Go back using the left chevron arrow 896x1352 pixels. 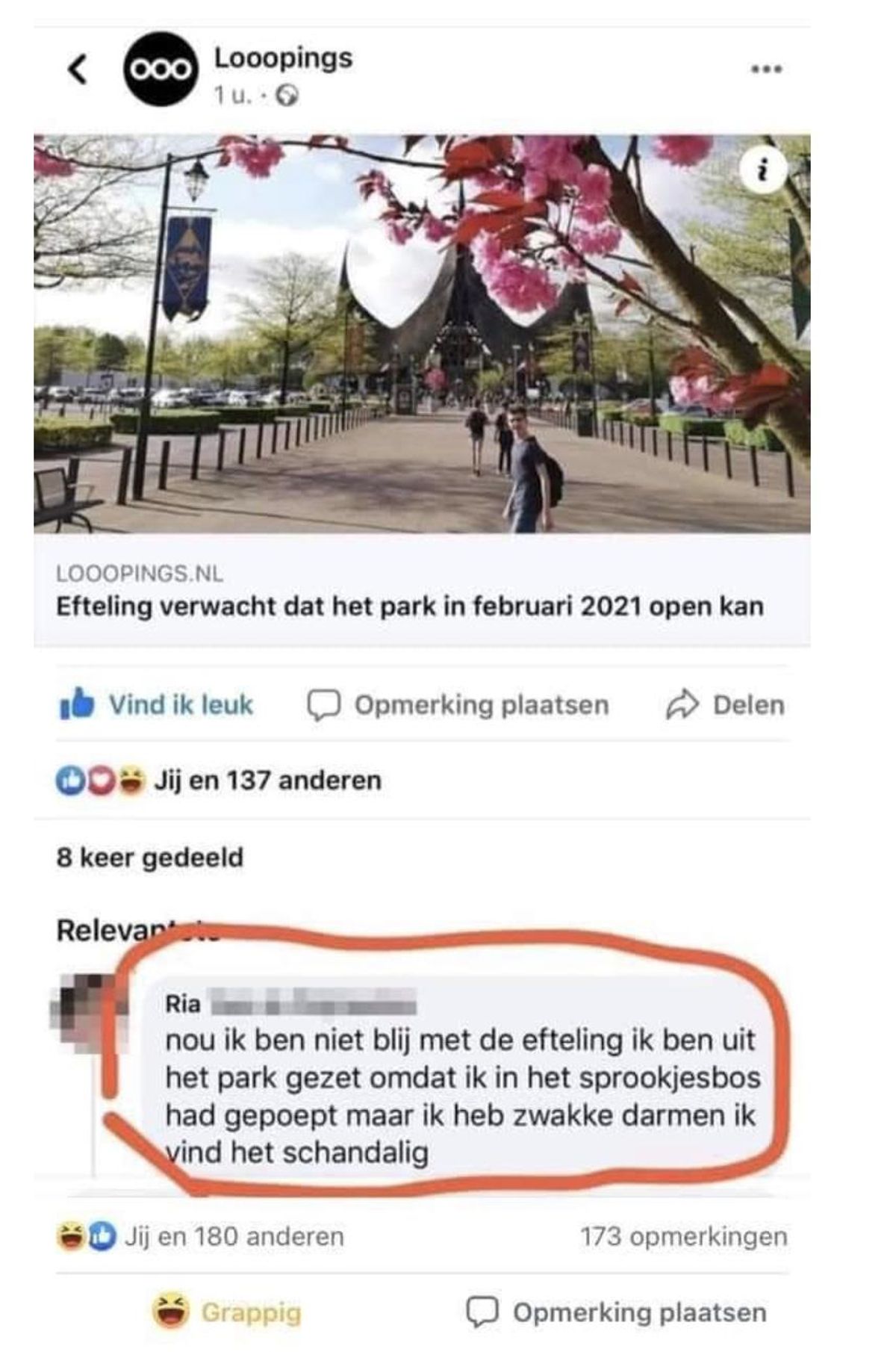pyautogui.click(x=78, y=69)
